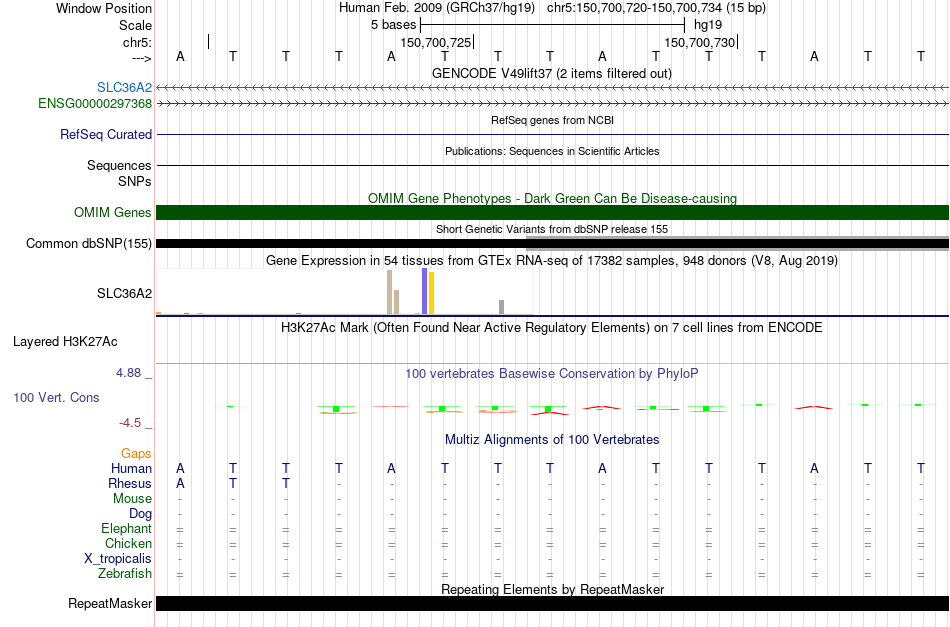
Task: Click the -4.5 PhyloP lower scale value
Action: point(130,423)
